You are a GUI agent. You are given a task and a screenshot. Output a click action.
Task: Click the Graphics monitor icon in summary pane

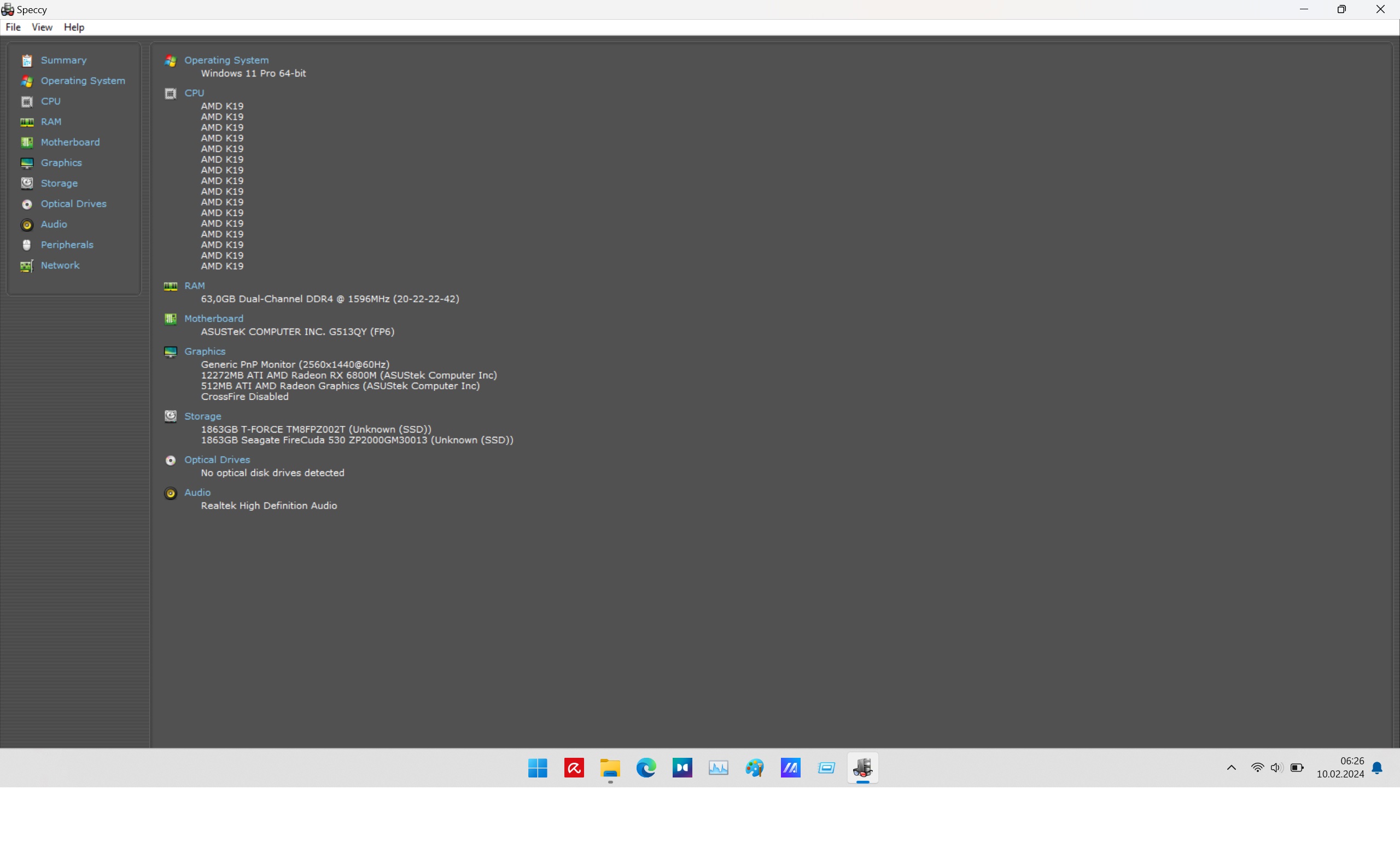[170, 352]
